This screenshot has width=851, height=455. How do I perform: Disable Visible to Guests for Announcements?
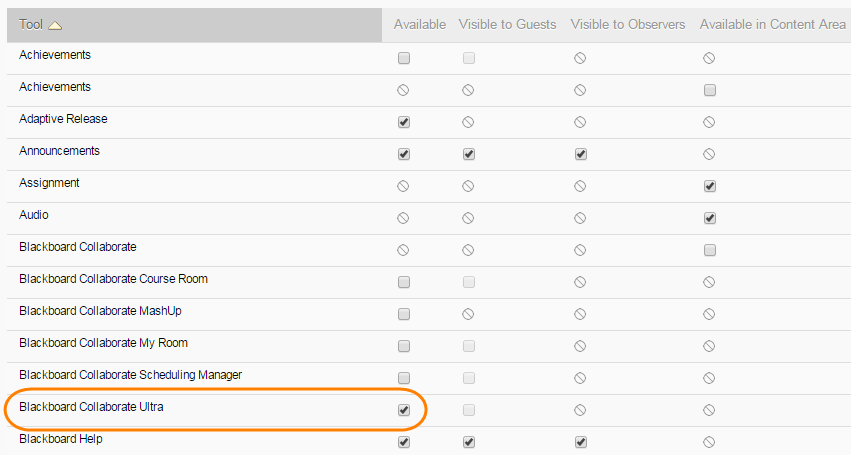[468, 154]
